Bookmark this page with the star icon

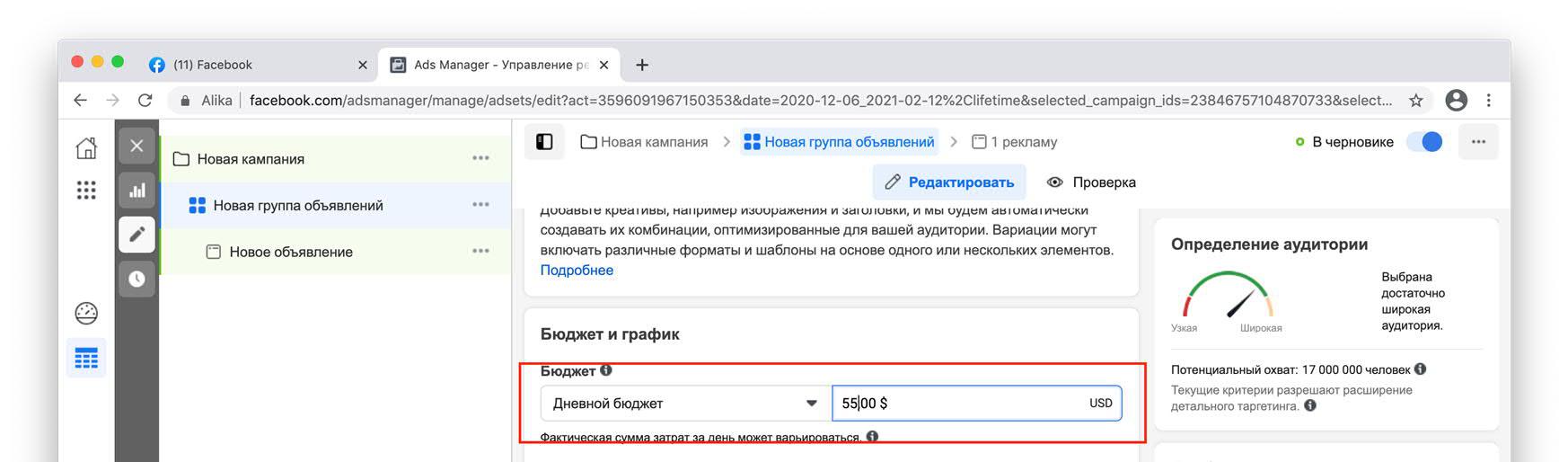coord(1416,101)
